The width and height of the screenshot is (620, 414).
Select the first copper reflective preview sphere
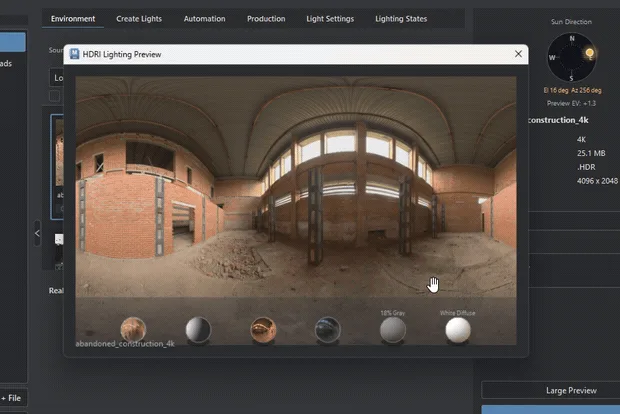[x=133, y=329]
